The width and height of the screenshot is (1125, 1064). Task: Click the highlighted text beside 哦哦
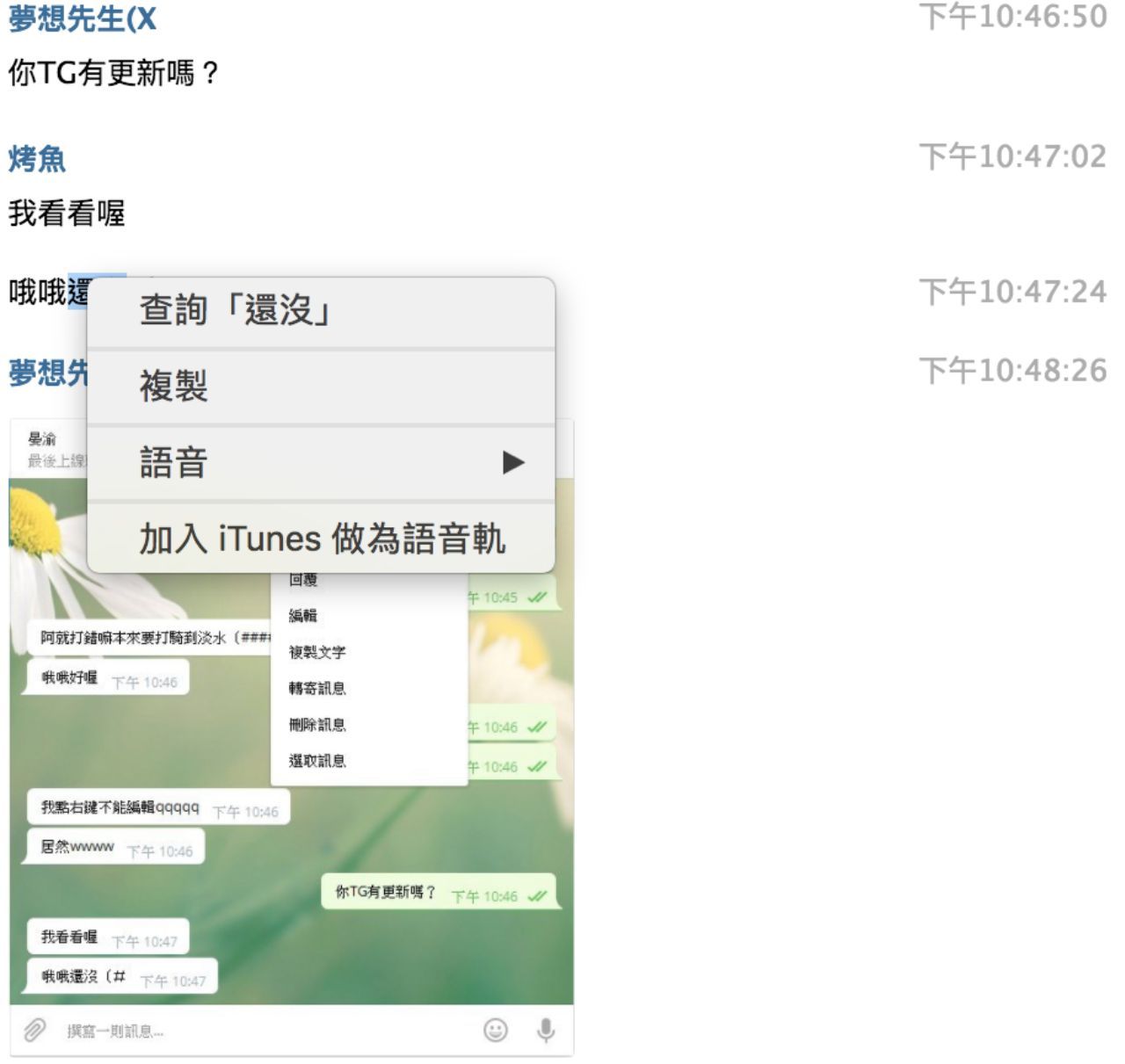(x=79, y=292)
